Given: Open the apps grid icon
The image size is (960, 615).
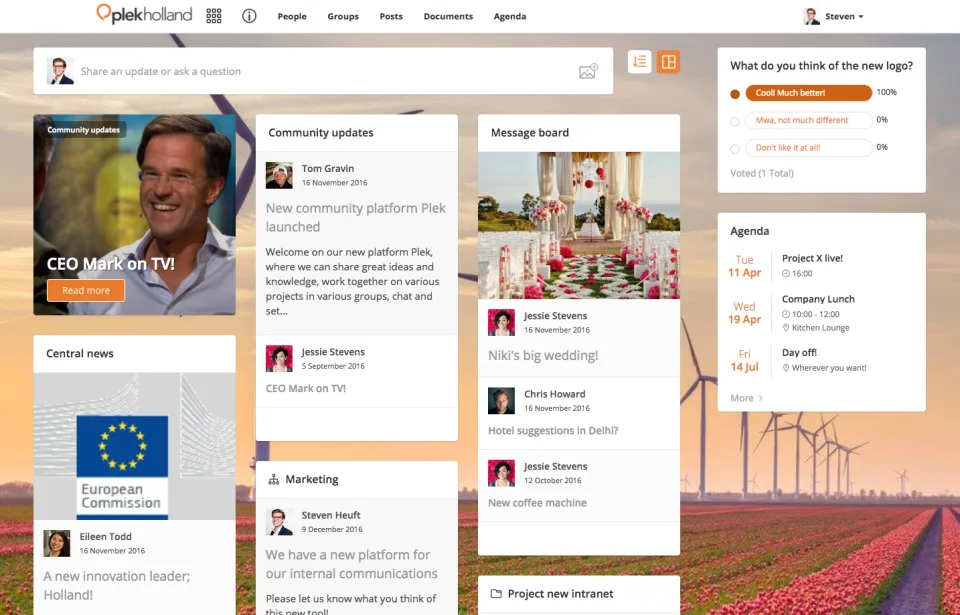Looking at the screenshot, I should pyautogui.click(x=214, y=16).
